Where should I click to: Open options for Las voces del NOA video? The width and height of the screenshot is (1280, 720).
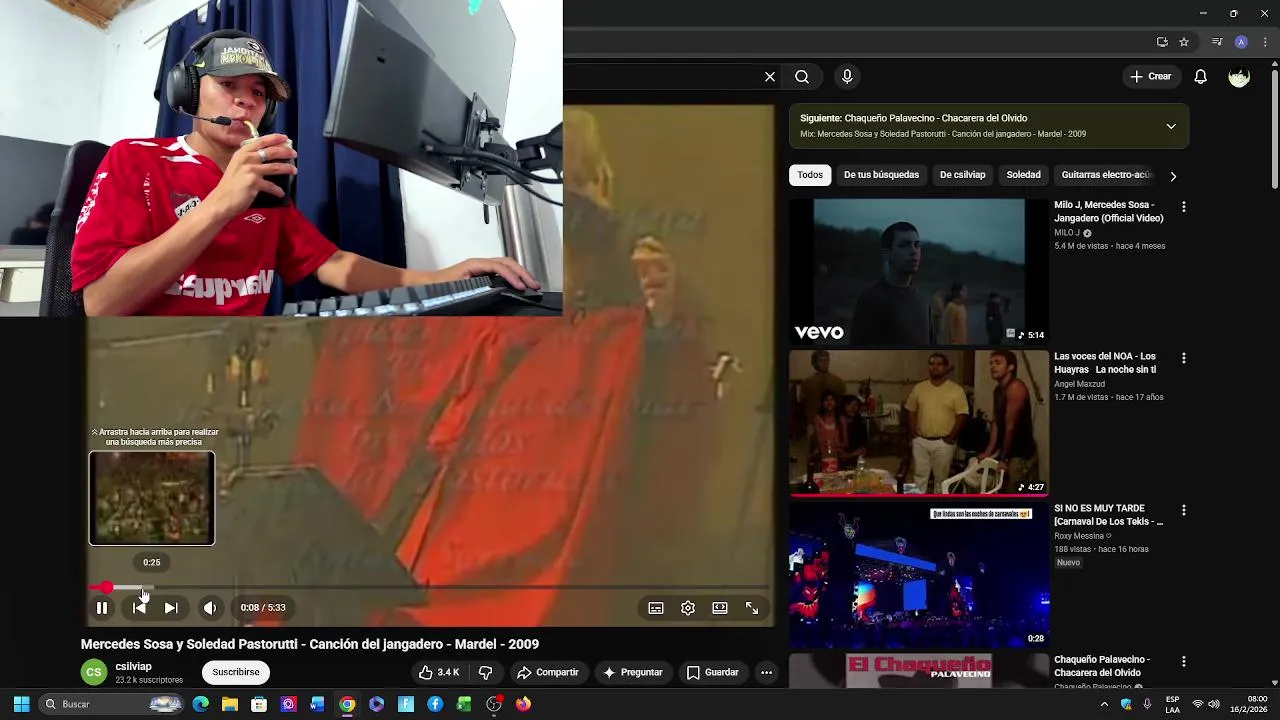(x=1184, y=358)
